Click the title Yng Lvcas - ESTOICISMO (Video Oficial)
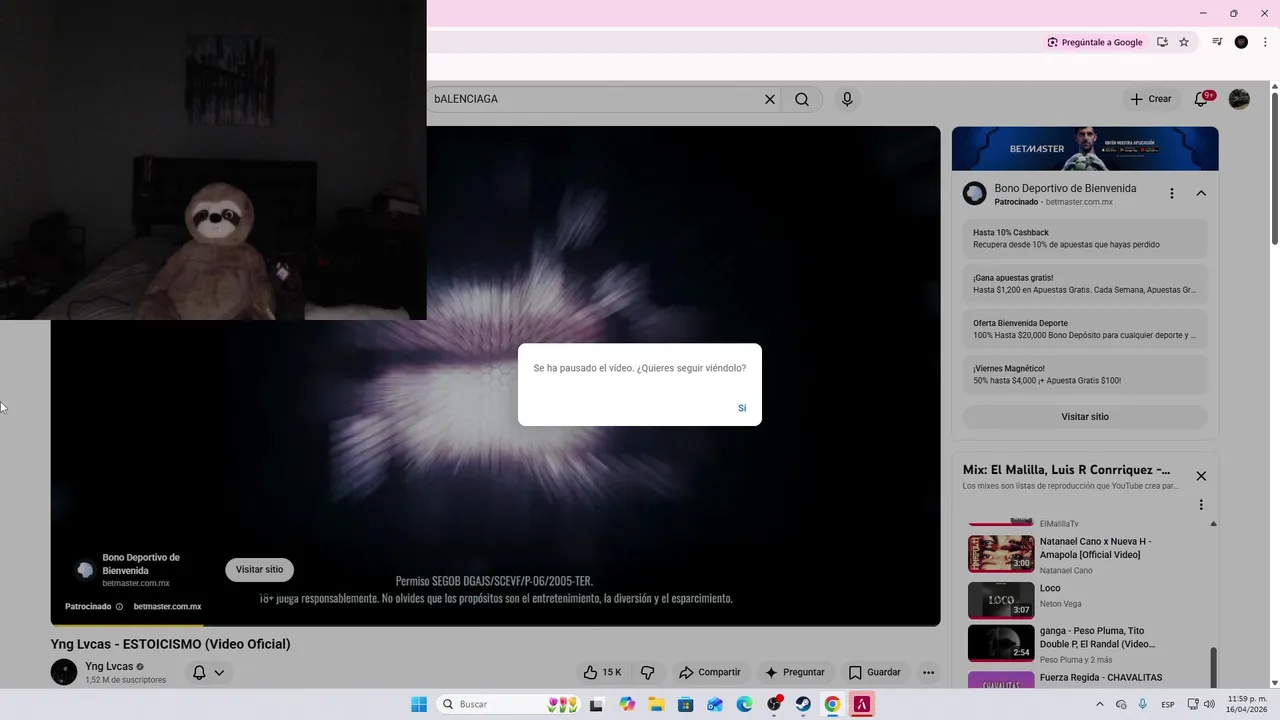Image resolution: width=1280 pixels, height=720 pixels. (170, 644)
